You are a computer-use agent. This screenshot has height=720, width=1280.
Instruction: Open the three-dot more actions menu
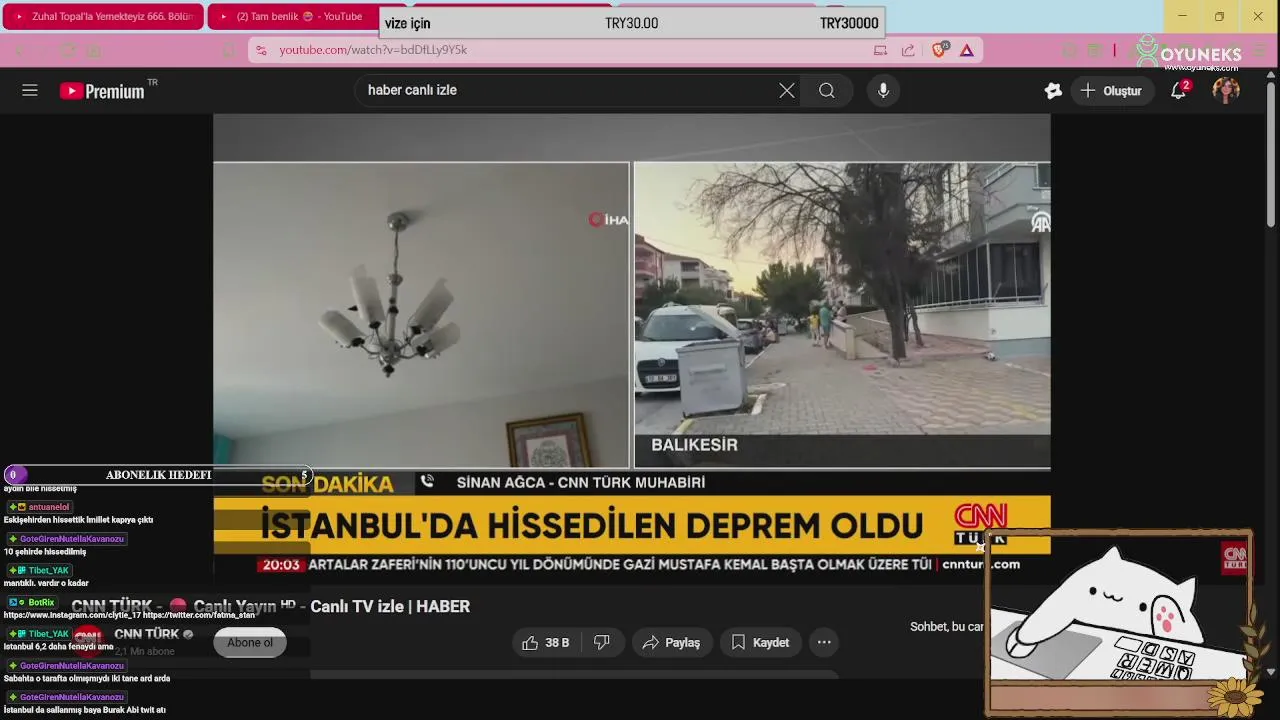(x=824, y=643)
